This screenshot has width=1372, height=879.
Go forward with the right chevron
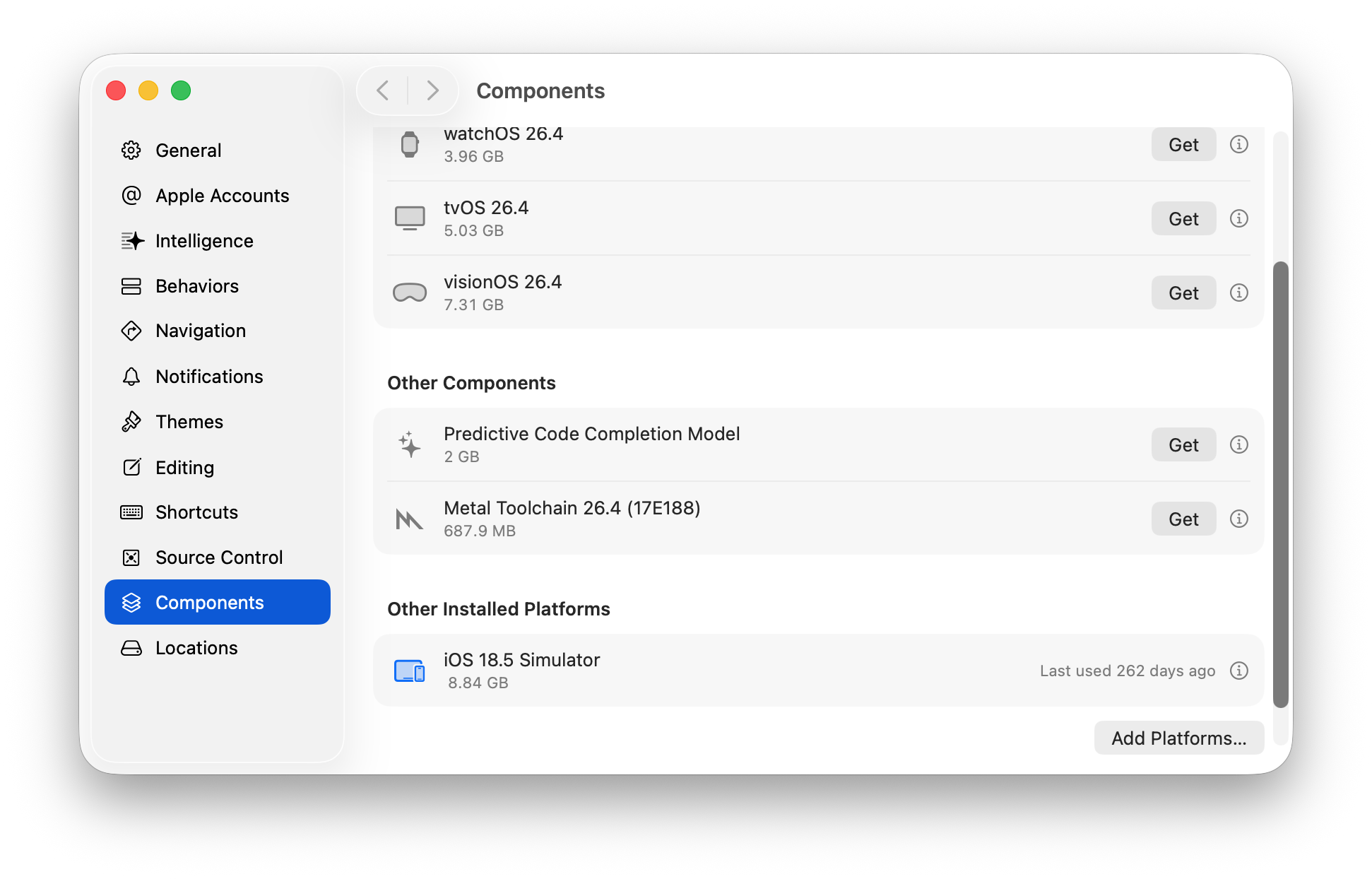[x=432, y=90]
